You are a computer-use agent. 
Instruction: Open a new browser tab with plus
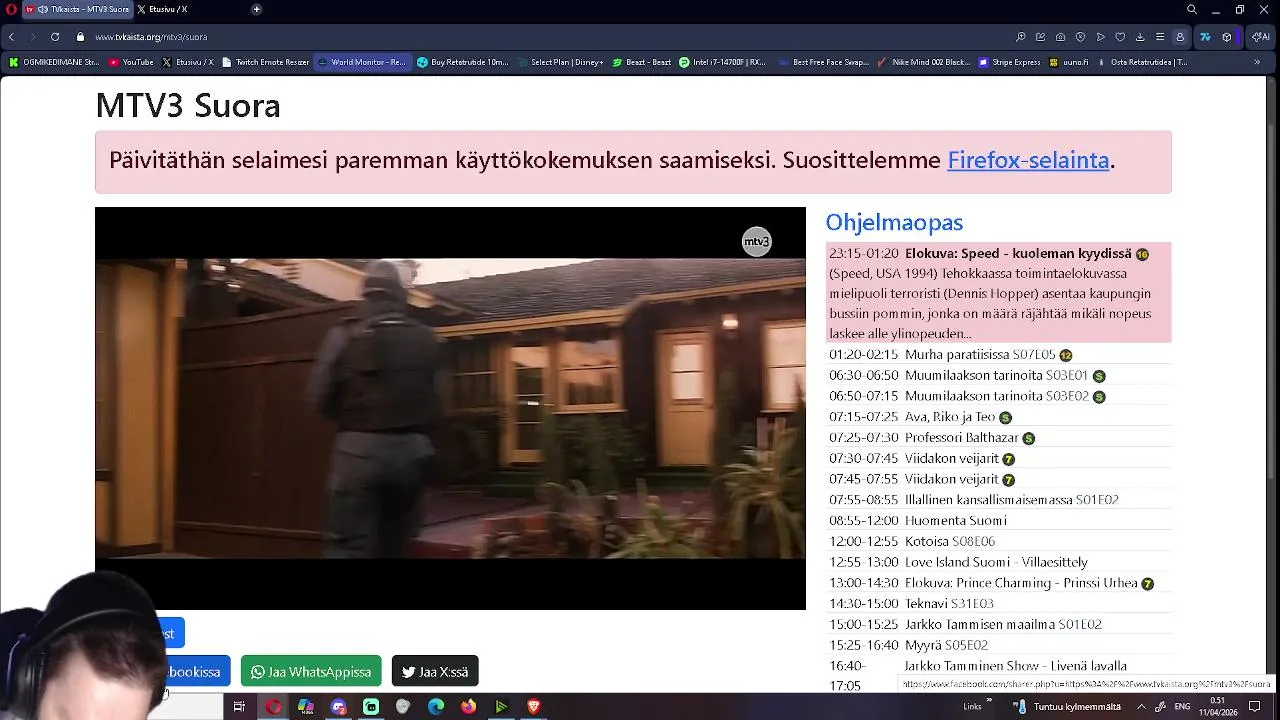click(x=256, y=9)
